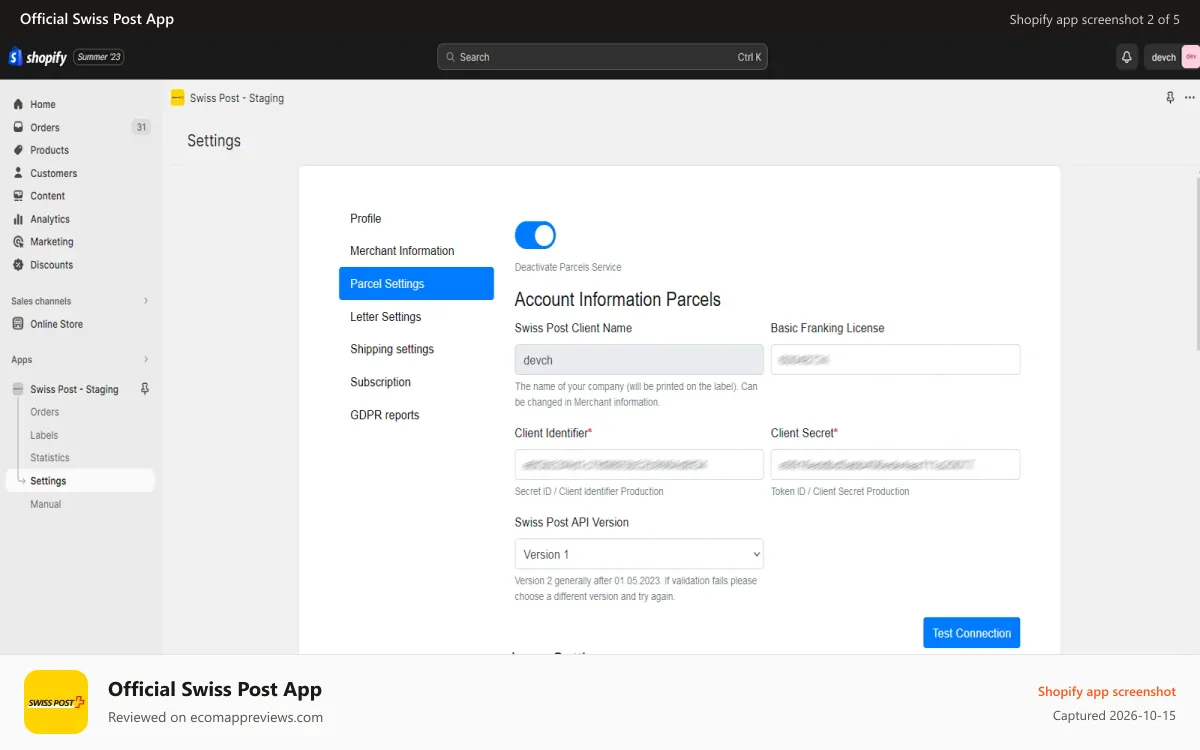Select the Parcel Settings tab
This screenshot has height=750, width=1200.
(416, 284)
